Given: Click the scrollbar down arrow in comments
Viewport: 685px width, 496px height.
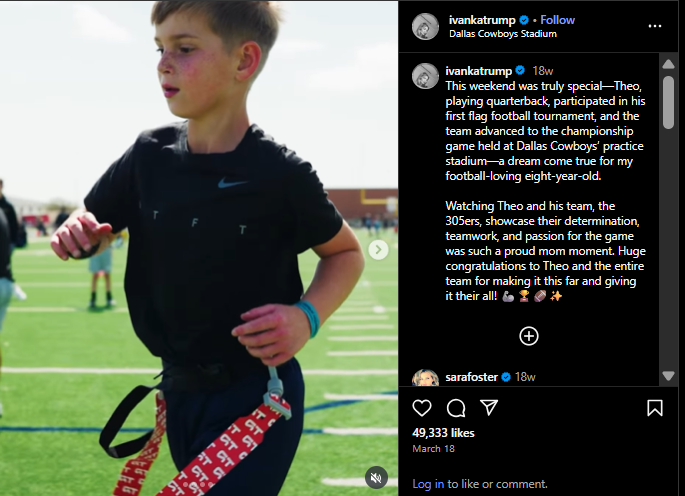Looking at the screenshot, I should (668, 376).
